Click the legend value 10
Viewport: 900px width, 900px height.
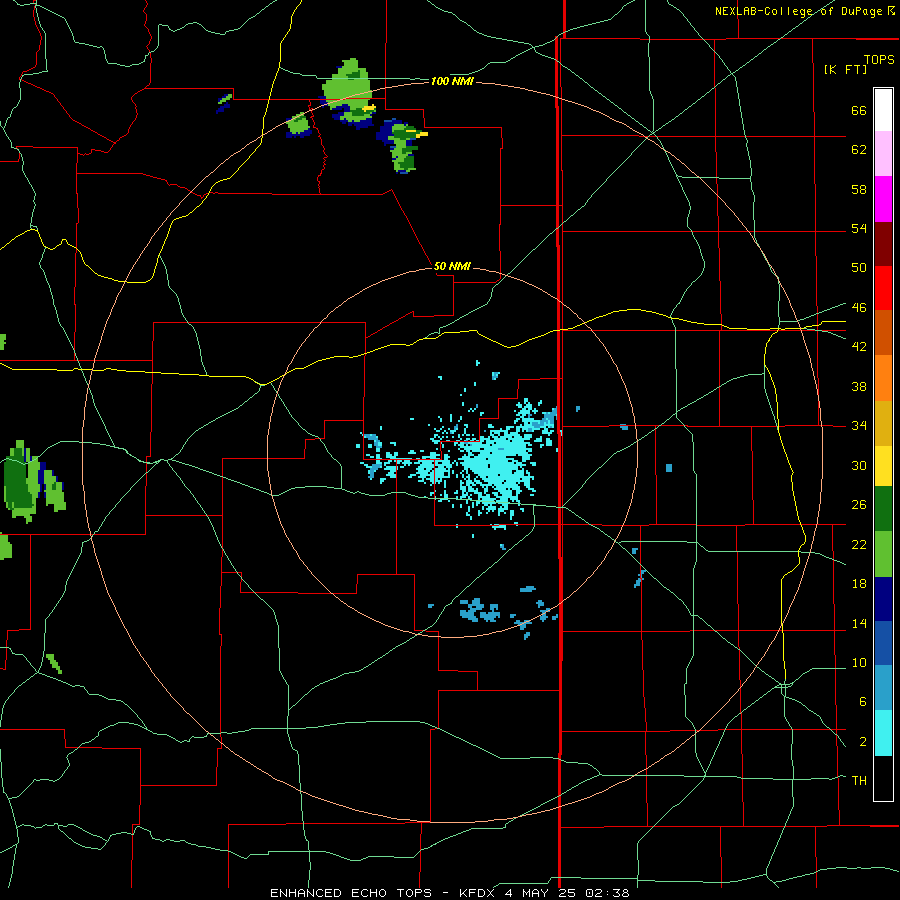coord(859,663)
